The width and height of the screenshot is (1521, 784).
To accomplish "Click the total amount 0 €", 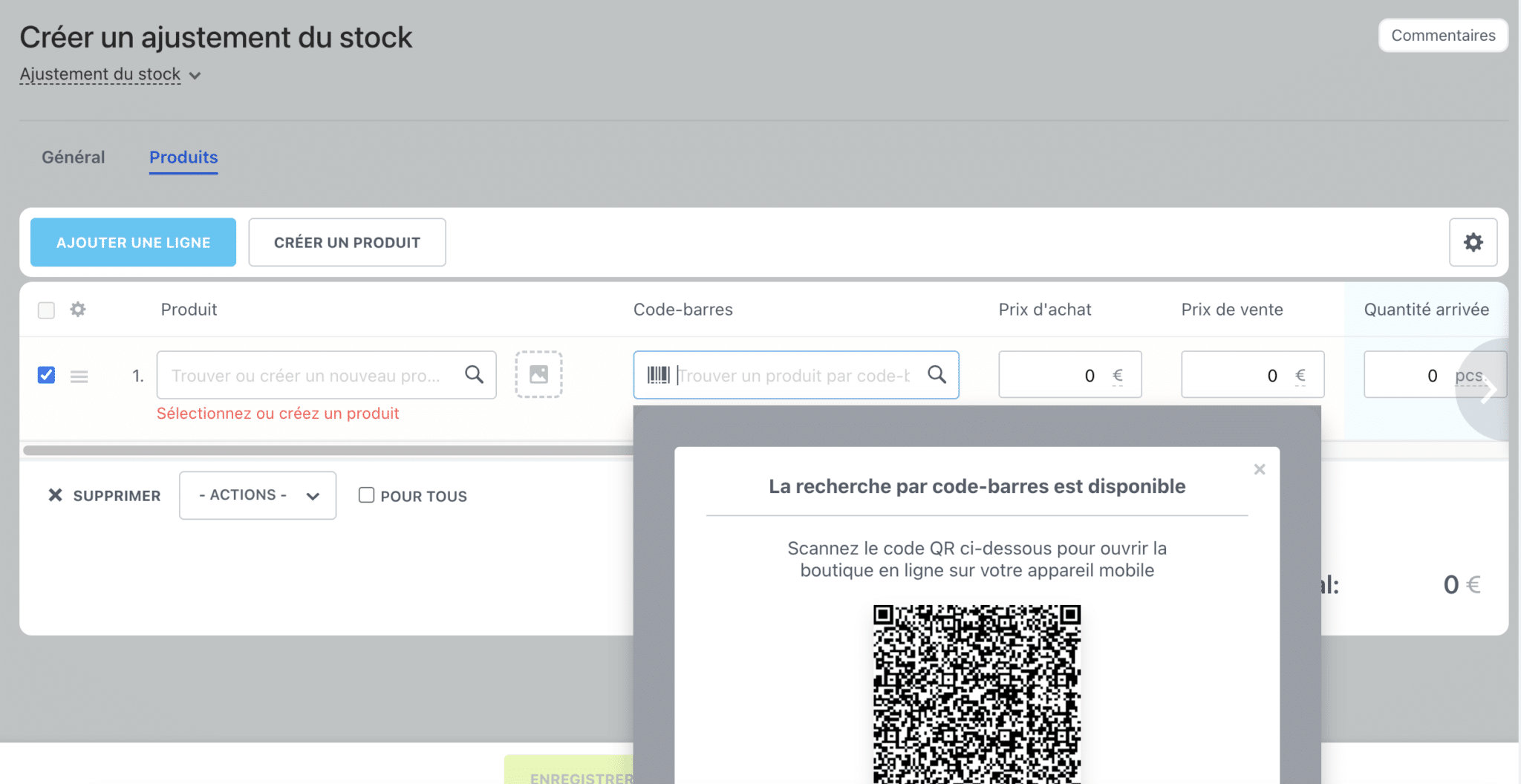I will tap(1462, 585).
